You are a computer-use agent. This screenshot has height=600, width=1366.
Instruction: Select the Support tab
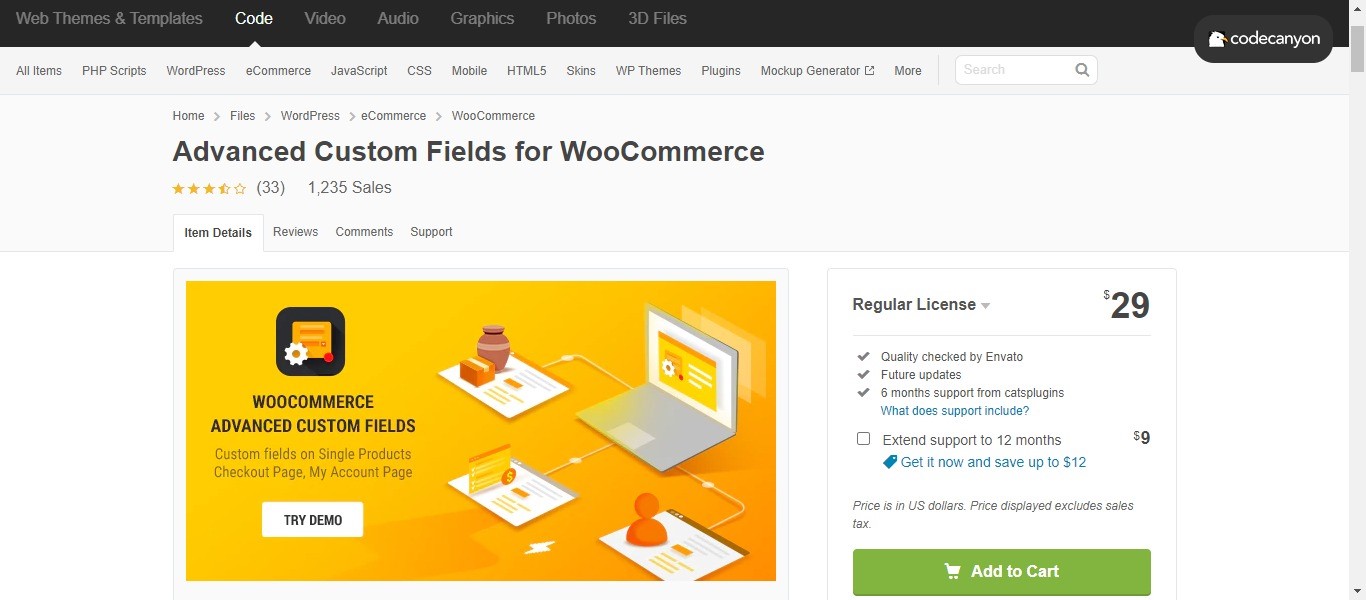click(x=431, y=232)
